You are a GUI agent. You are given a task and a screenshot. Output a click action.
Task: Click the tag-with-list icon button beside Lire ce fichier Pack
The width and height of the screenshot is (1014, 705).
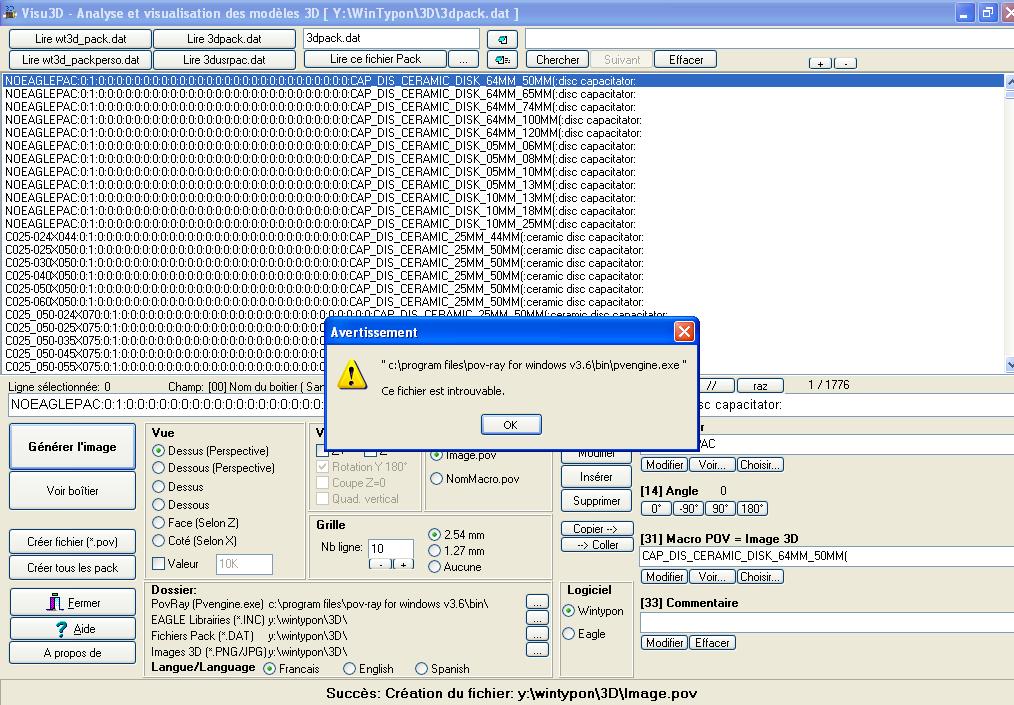502,60
